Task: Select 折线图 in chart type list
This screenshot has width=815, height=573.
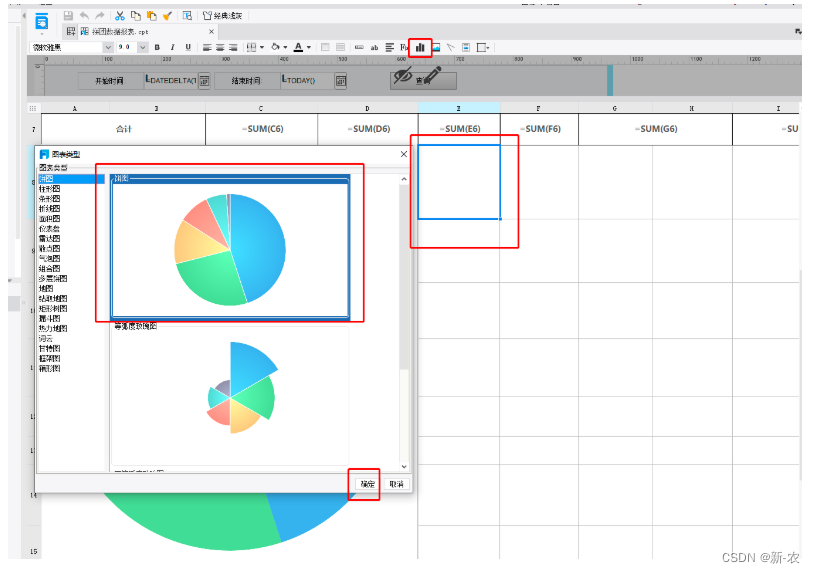Action: tap(49, 209)
